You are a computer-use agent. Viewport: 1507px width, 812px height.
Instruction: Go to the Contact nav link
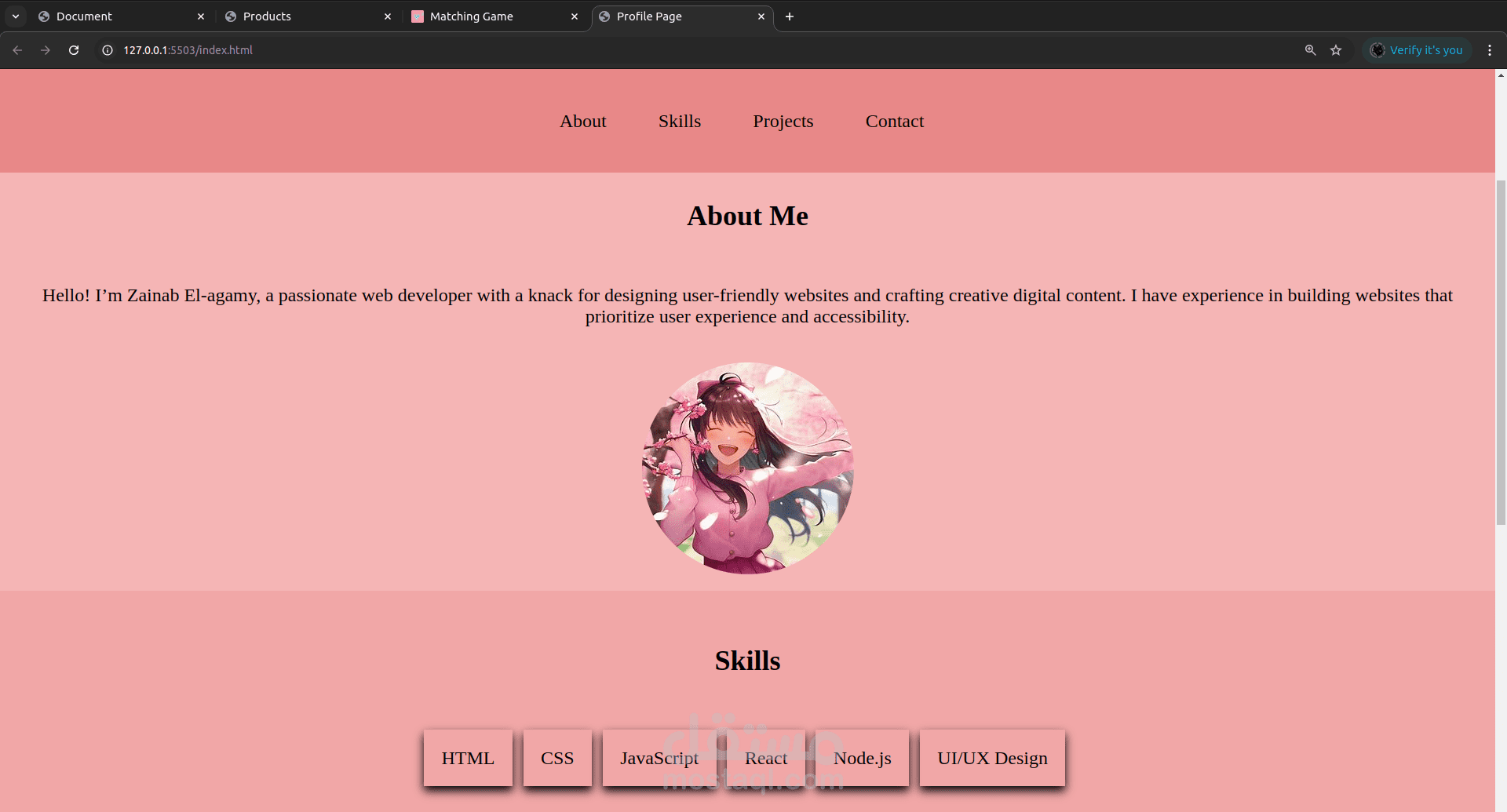tap(895, 122)
